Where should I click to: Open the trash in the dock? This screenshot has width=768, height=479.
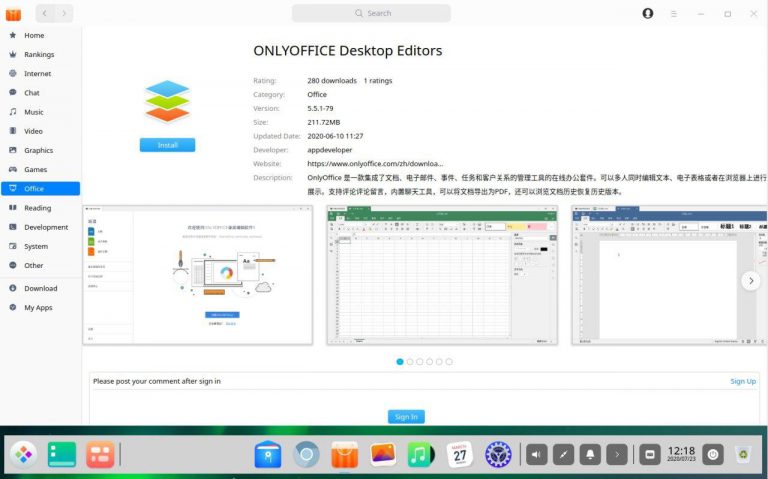[744, 455]
